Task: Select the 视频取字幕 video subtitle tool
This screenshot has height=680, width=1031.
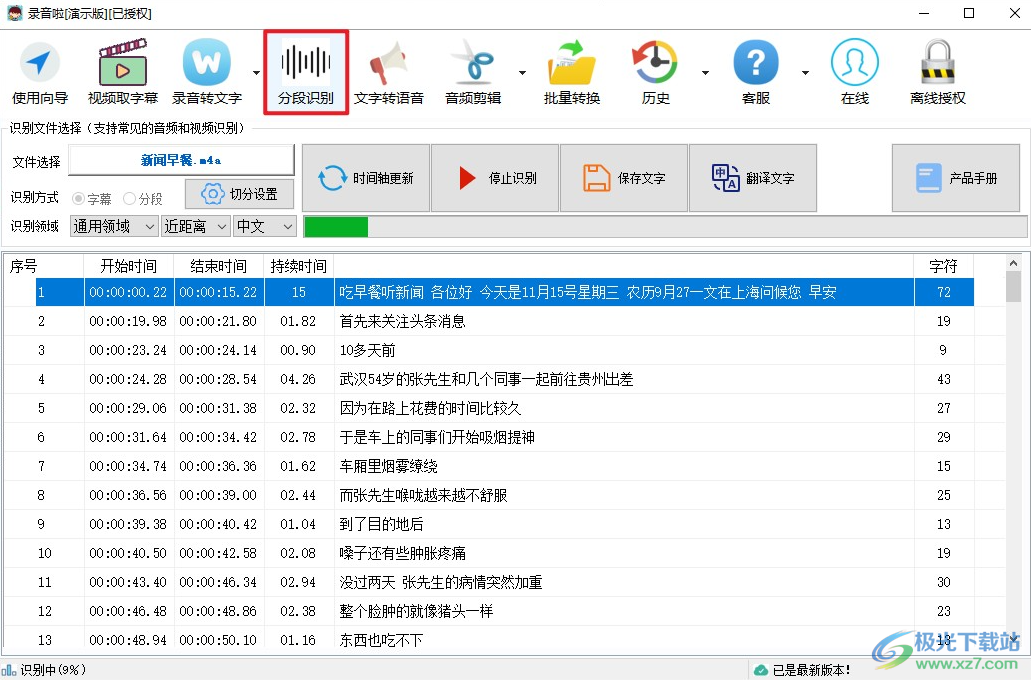Action: point(123,72)
